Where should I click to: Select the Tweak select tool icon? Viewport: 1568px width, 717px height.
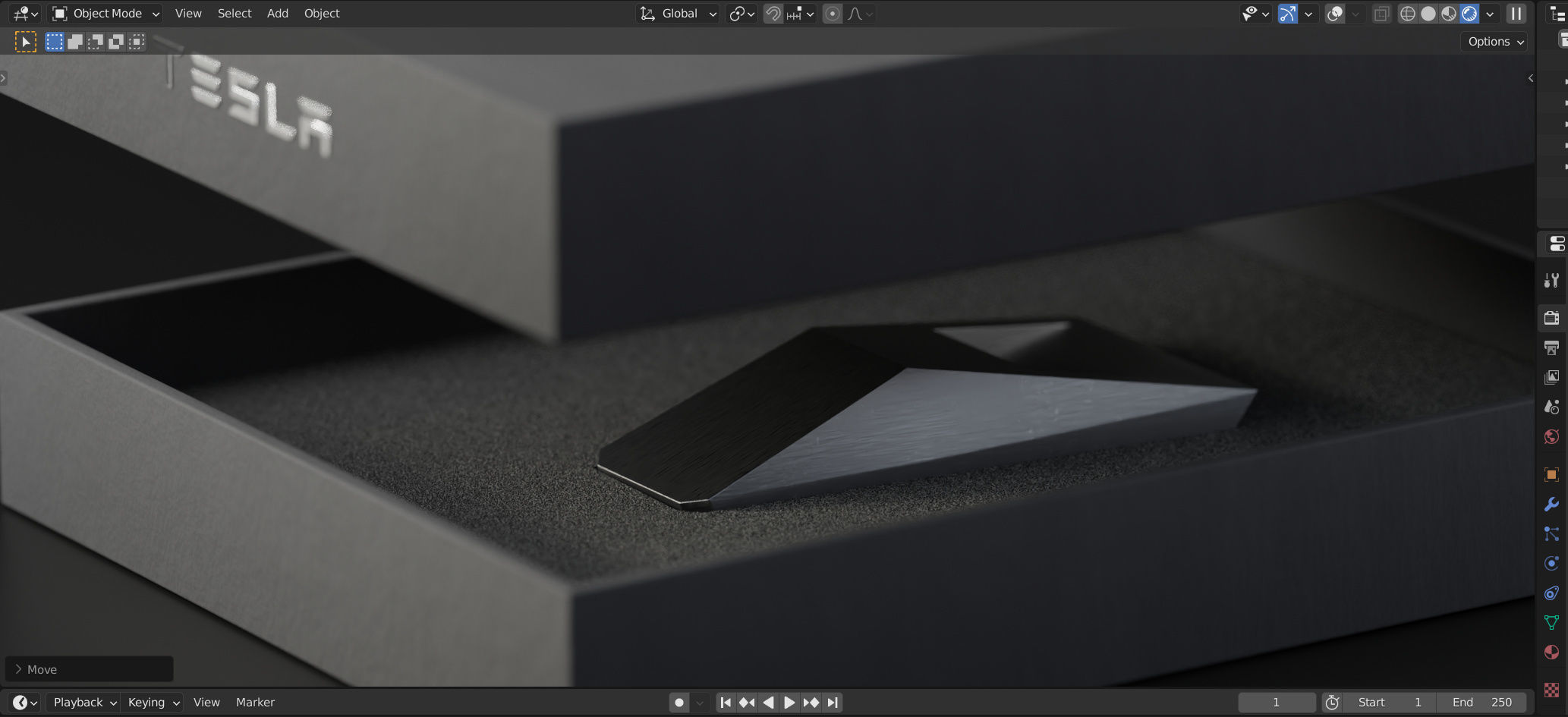25,42
